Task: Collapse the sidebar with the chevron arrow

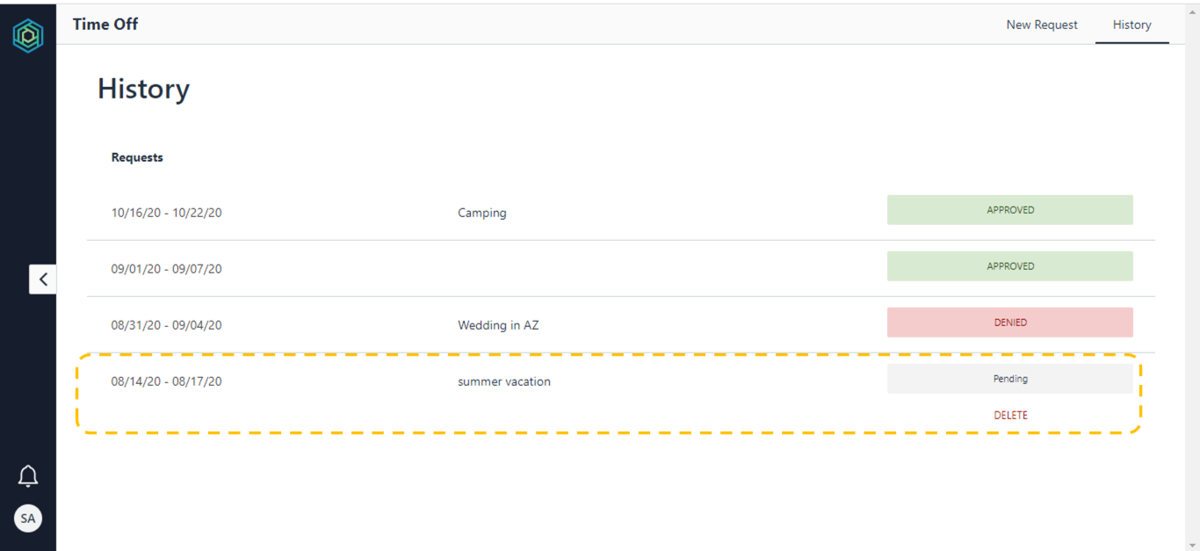Action: click(x=43, y=280)
